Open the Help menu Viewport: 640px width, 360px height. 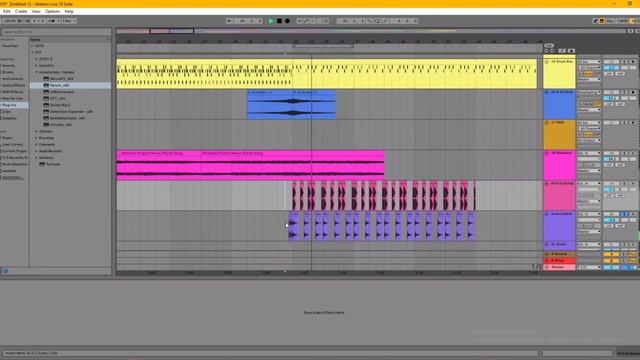click(69, 11)
